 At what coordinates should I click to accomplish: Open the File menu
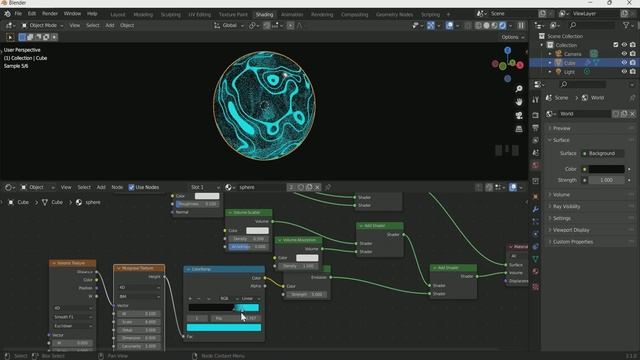point(18,14)
